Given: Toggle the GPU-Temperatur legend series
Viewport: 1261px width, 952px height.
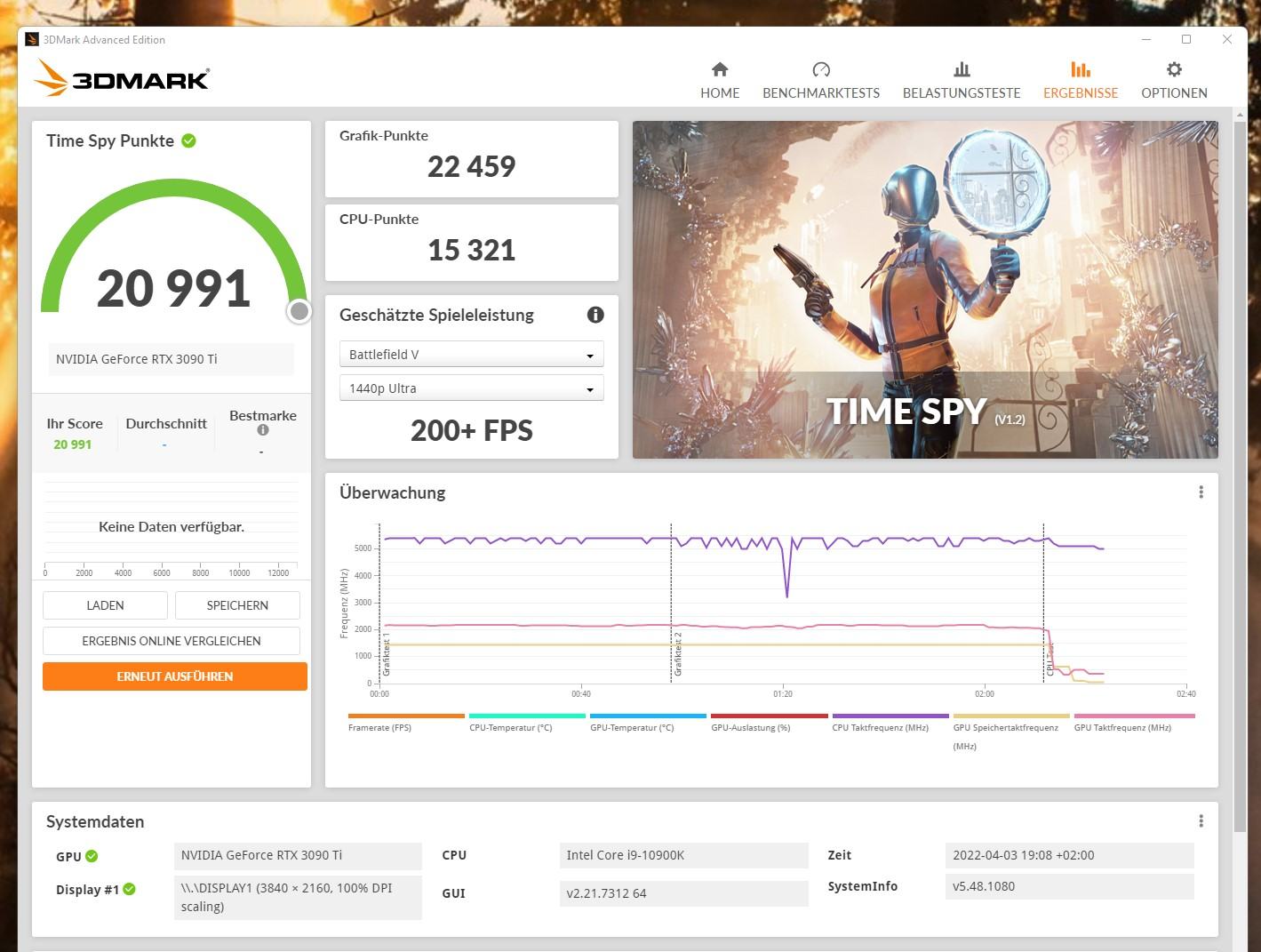Looking at the screenshot, I should pos(648,723).
